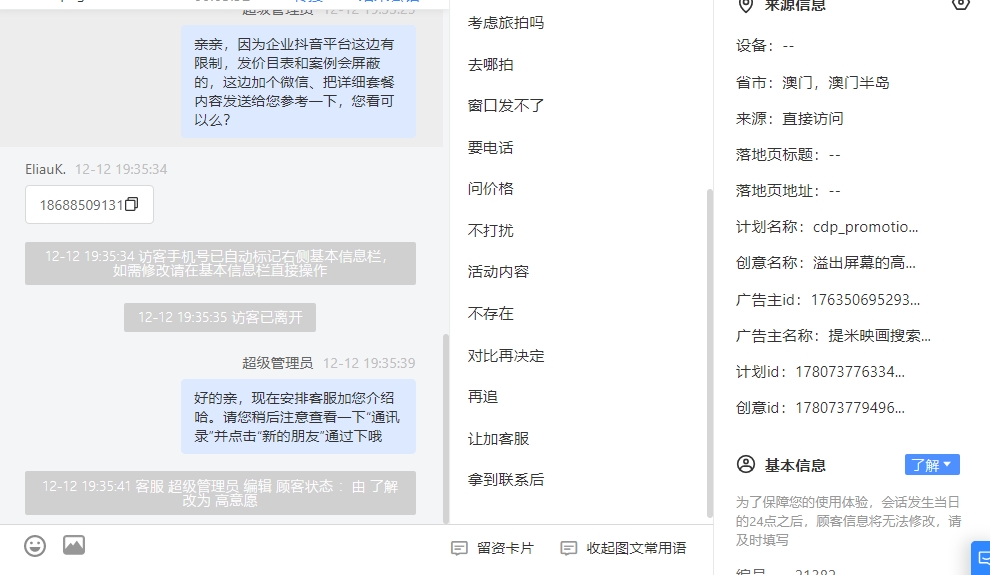Select quick phrase 再追

click(x=483, y=396)
